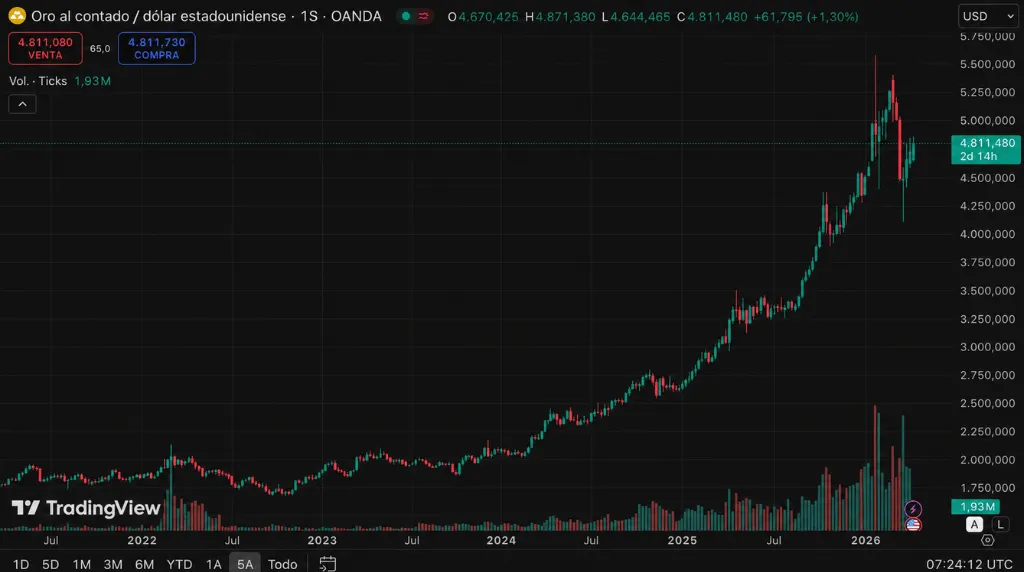Viewport: 1024px width, 572px height.
Task: Click the US flag economic event icon
Action: [x=913, y=524]
